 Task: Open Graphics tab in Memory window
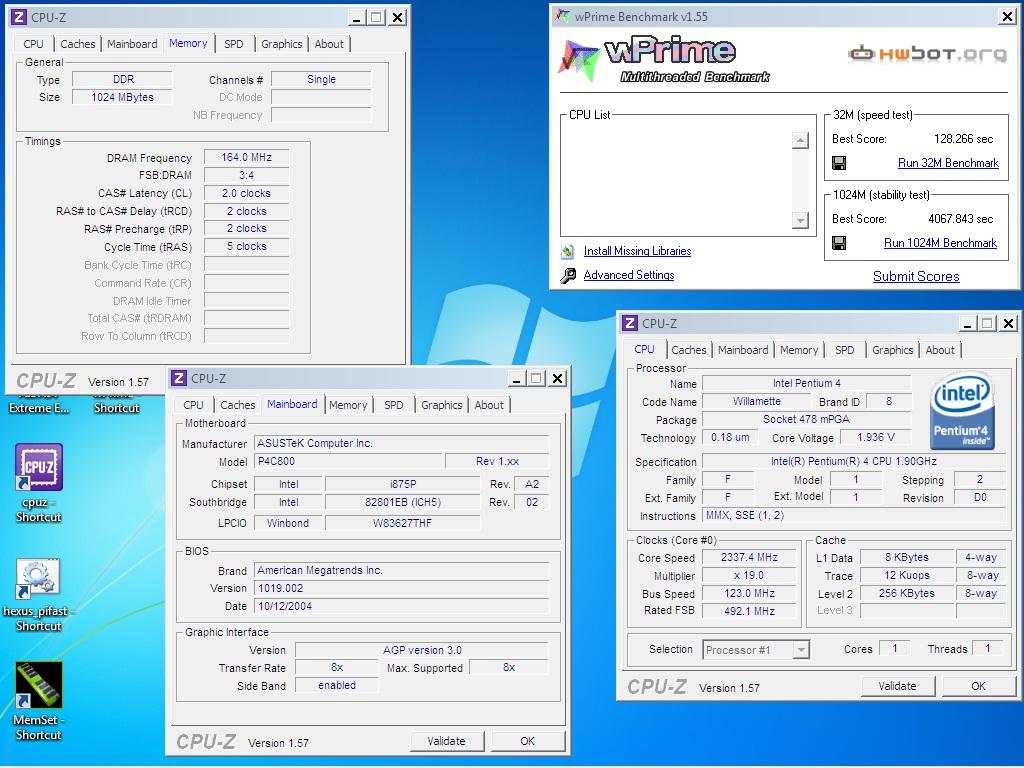[x=281, y=44]
